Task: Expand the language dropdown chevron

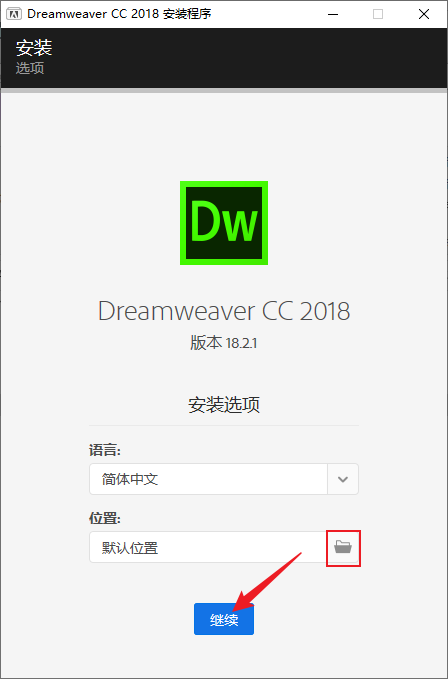Action: tap(343, 479)
